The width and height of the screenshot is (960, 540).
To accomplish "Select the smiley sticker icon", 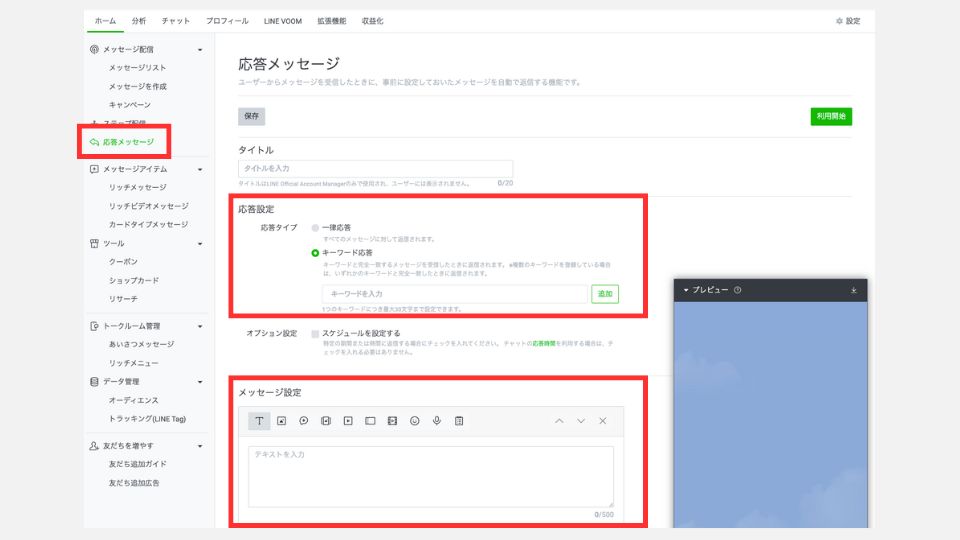I will coord(414,421).
